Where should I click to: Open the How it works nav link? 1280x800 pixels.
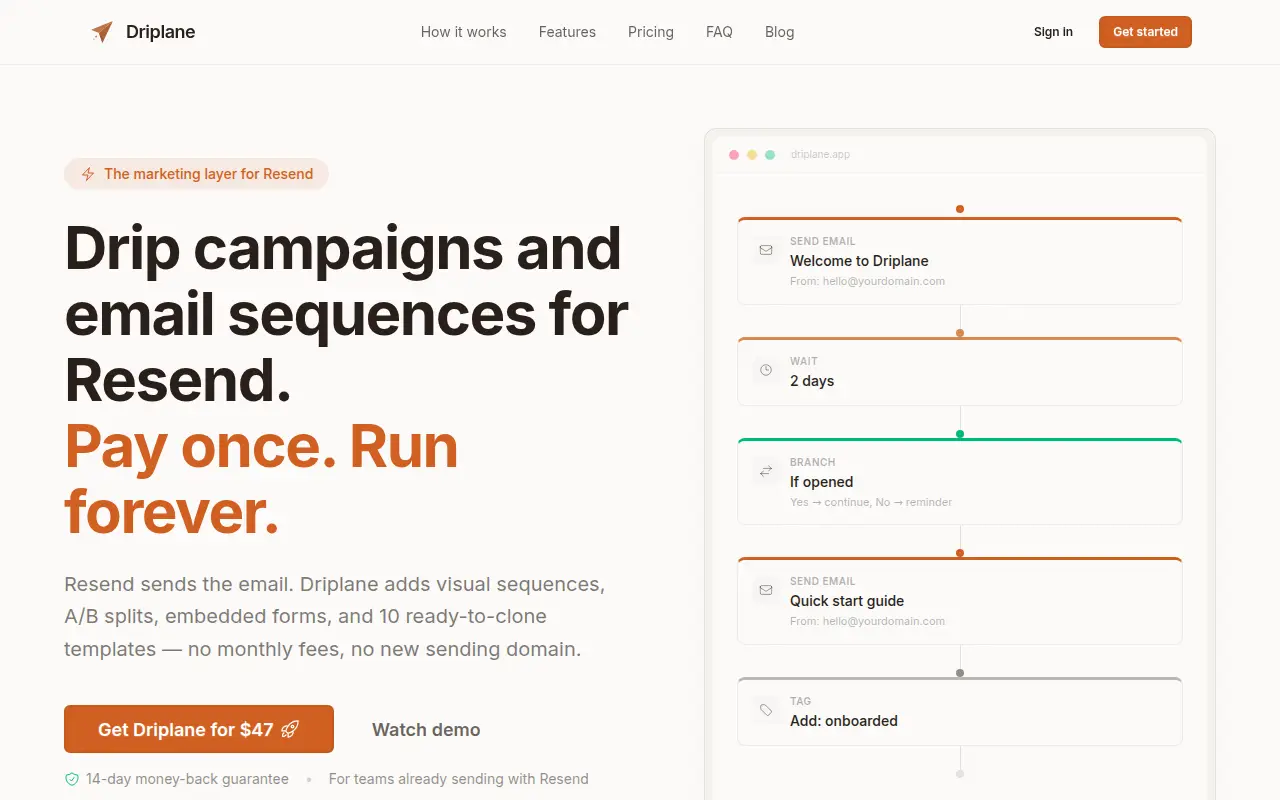coord(463,32)
